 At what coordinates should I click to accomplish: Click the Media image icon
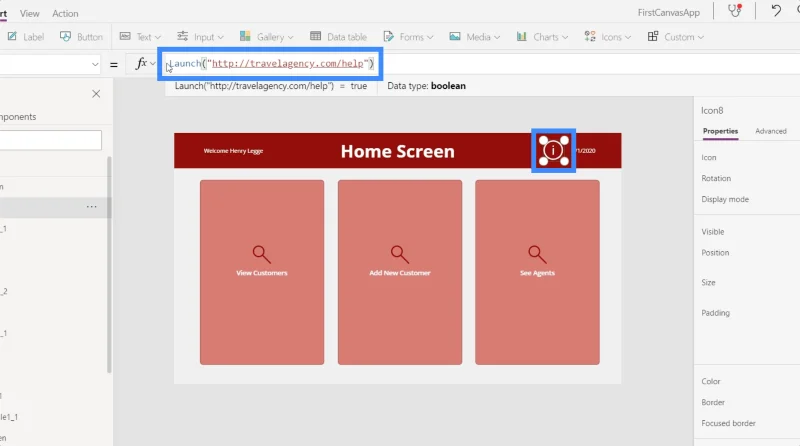coord(455,36)
